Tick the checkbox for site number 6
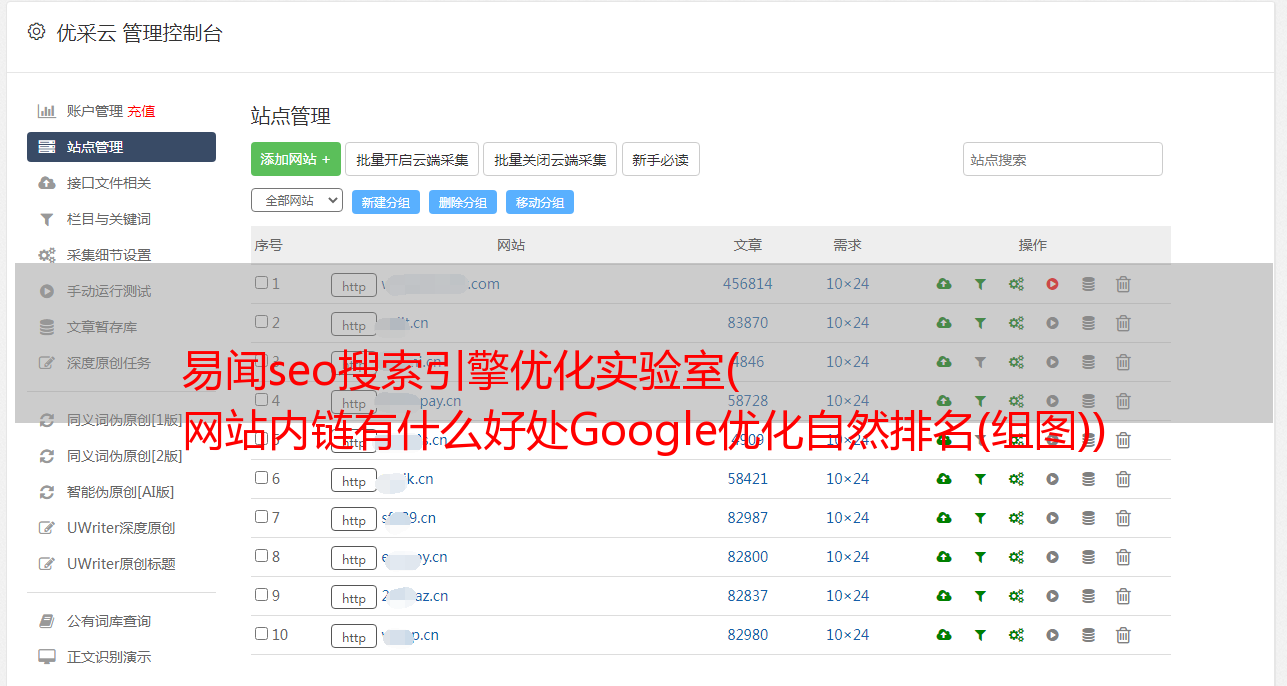1287x686 pixels. (x=262, y=478)
